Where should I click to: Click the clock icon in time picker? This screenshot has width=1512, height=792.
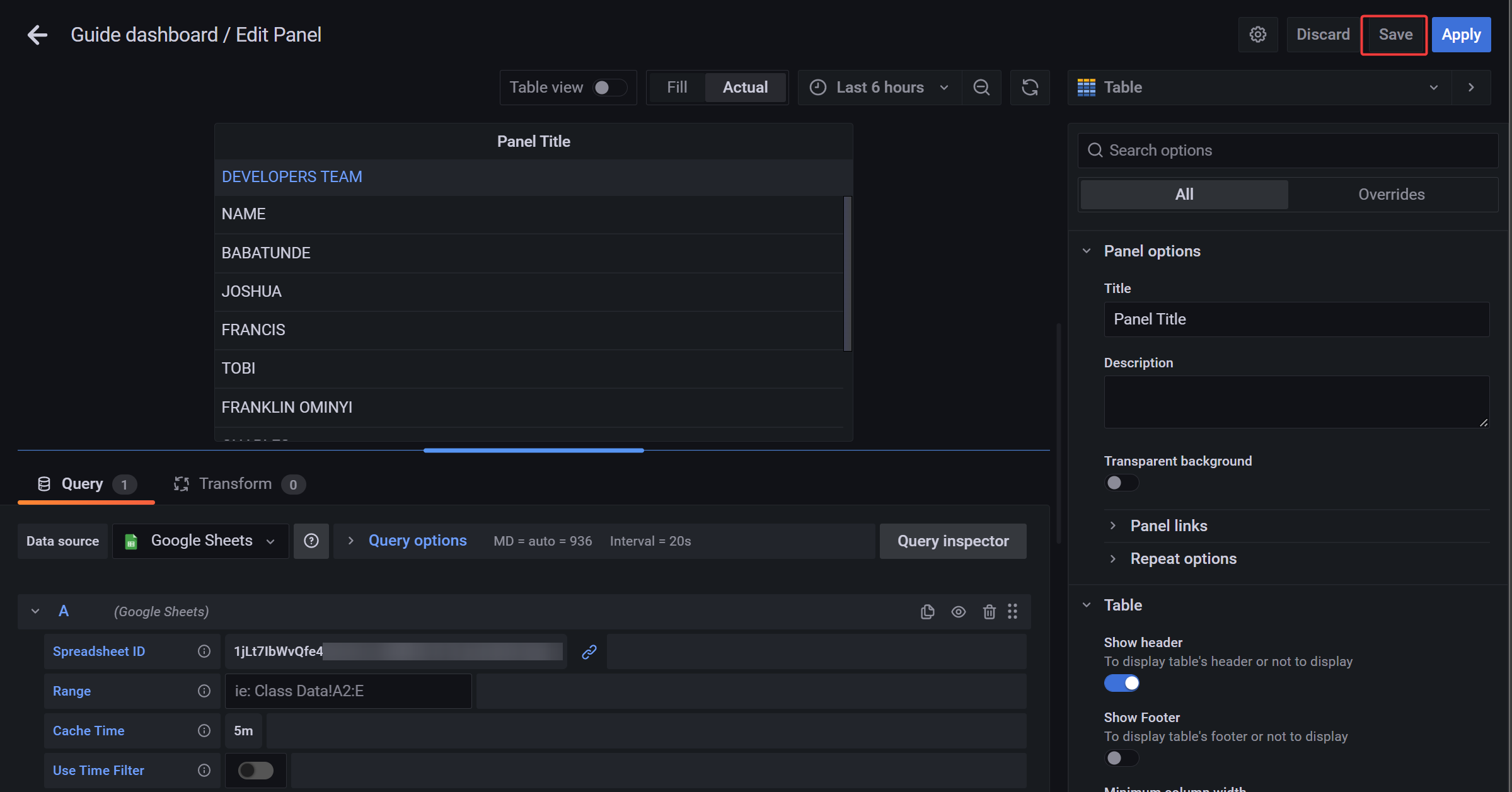[817, 88]
